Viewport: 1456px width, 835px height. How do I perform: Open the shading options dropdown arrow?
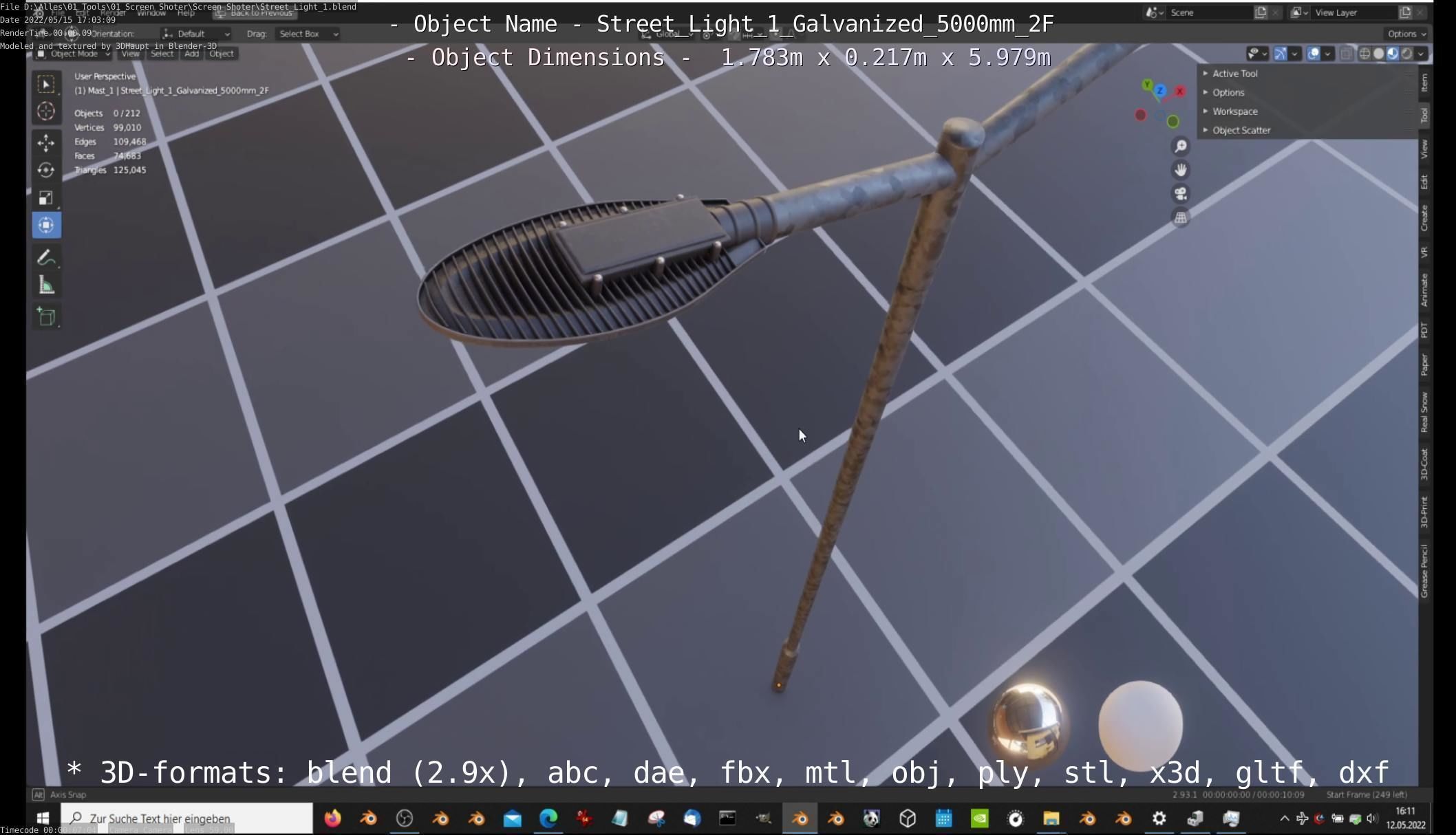pyautogui.click(x=1421, y=54)
